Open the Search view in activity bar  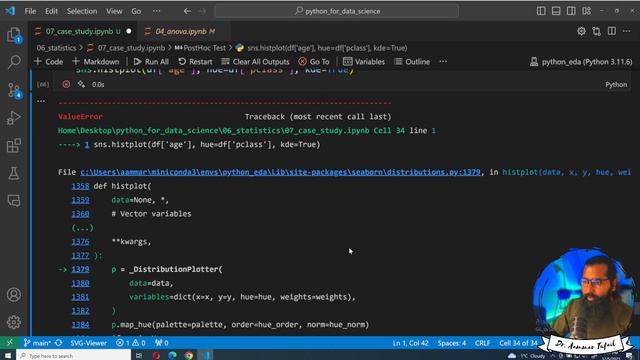coord(14,62)
